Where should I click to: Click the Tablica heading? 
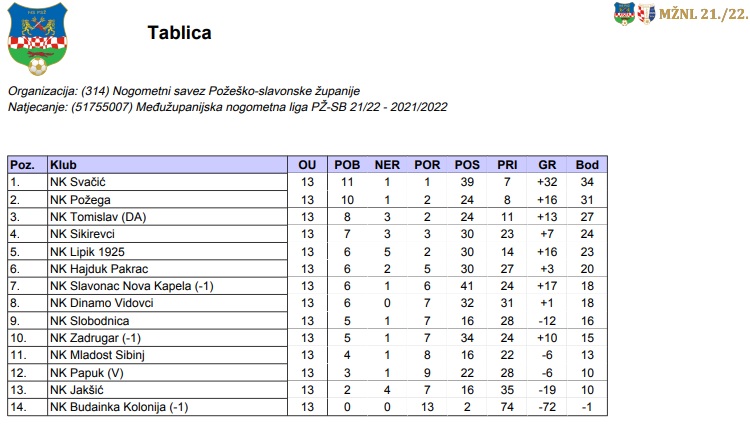point(179,33)
